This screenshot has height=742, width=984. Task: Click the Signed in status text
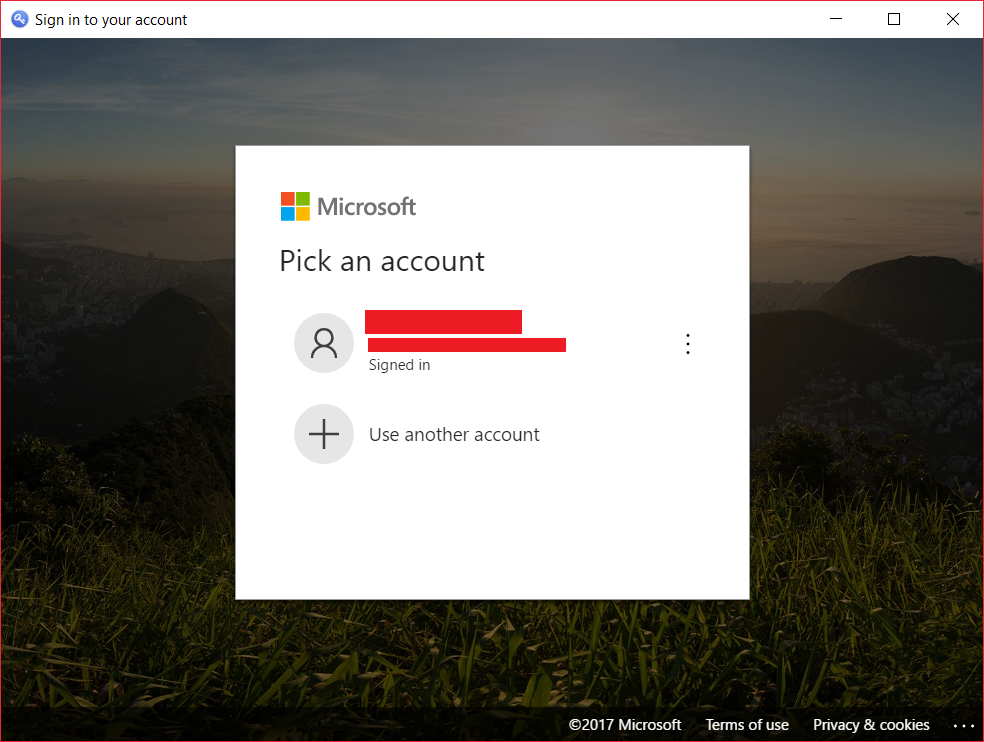(x=399, y=365)
